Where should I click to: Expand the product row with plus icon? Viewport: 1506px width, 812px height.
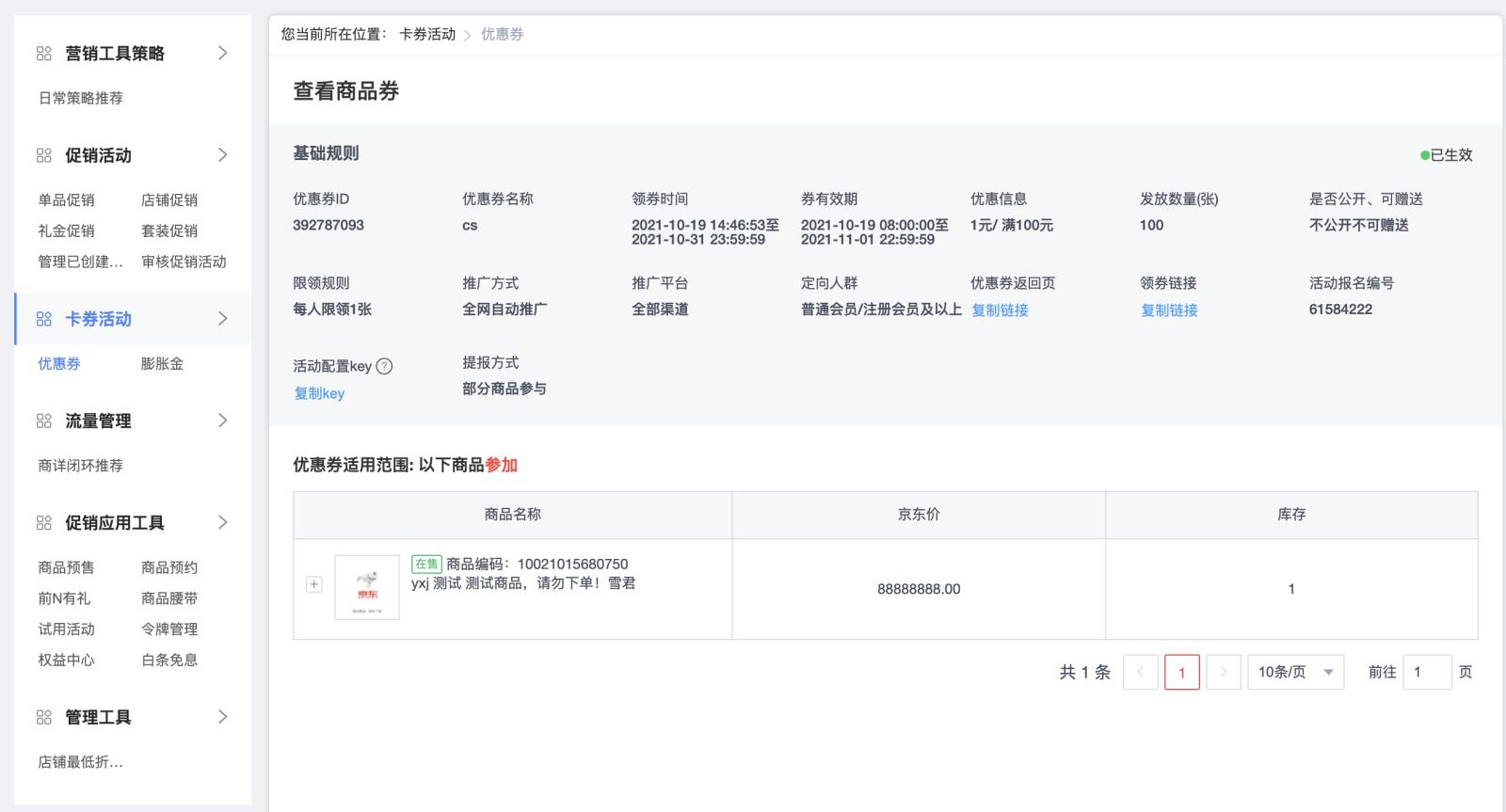[x=314, y=584]
